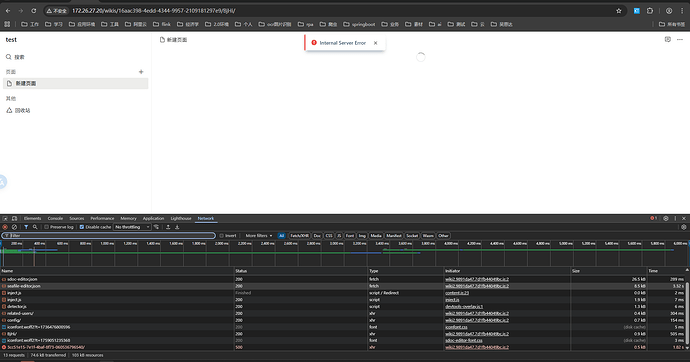Open the devtools-overlay.js:1 initiator link

[x=464, y=307]
